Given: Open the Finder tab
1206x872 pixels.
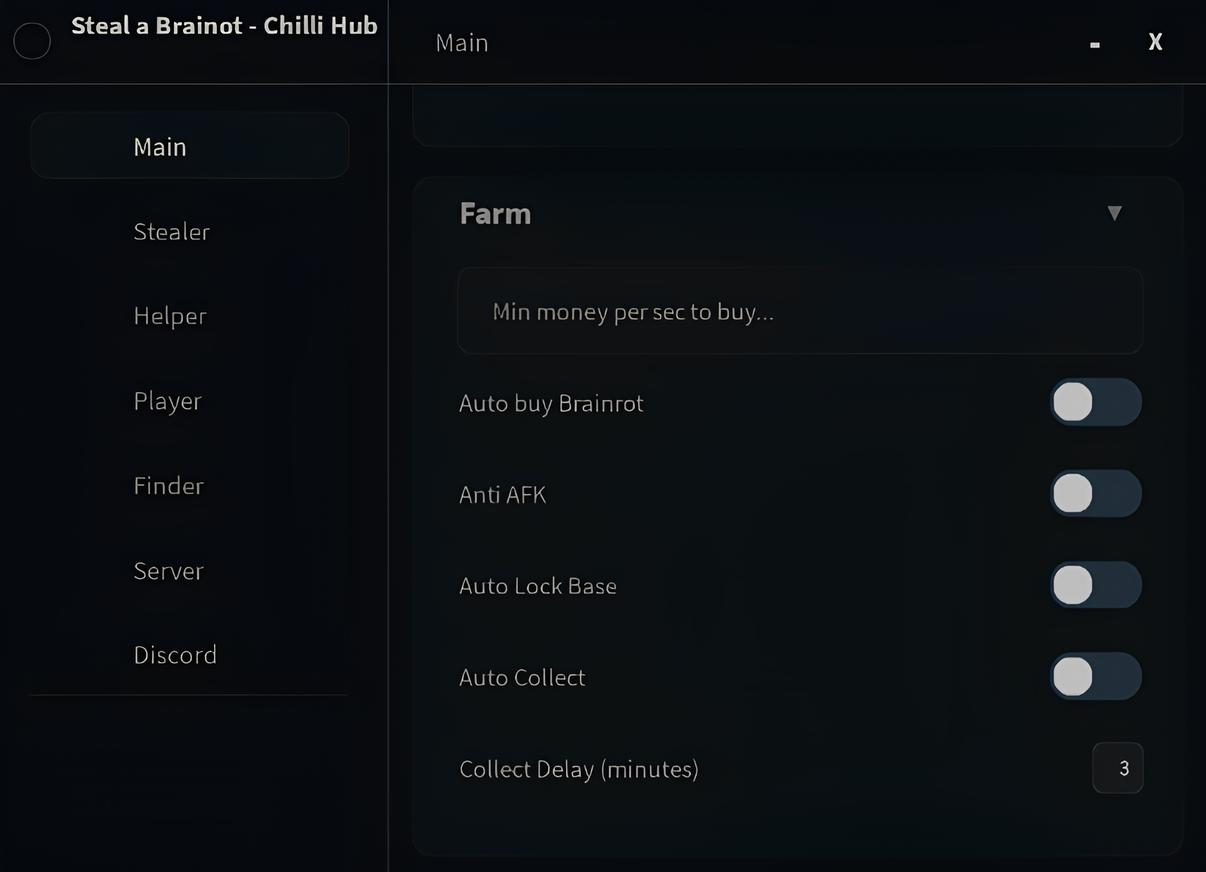Looking at the screenshot, I should 169,486.
